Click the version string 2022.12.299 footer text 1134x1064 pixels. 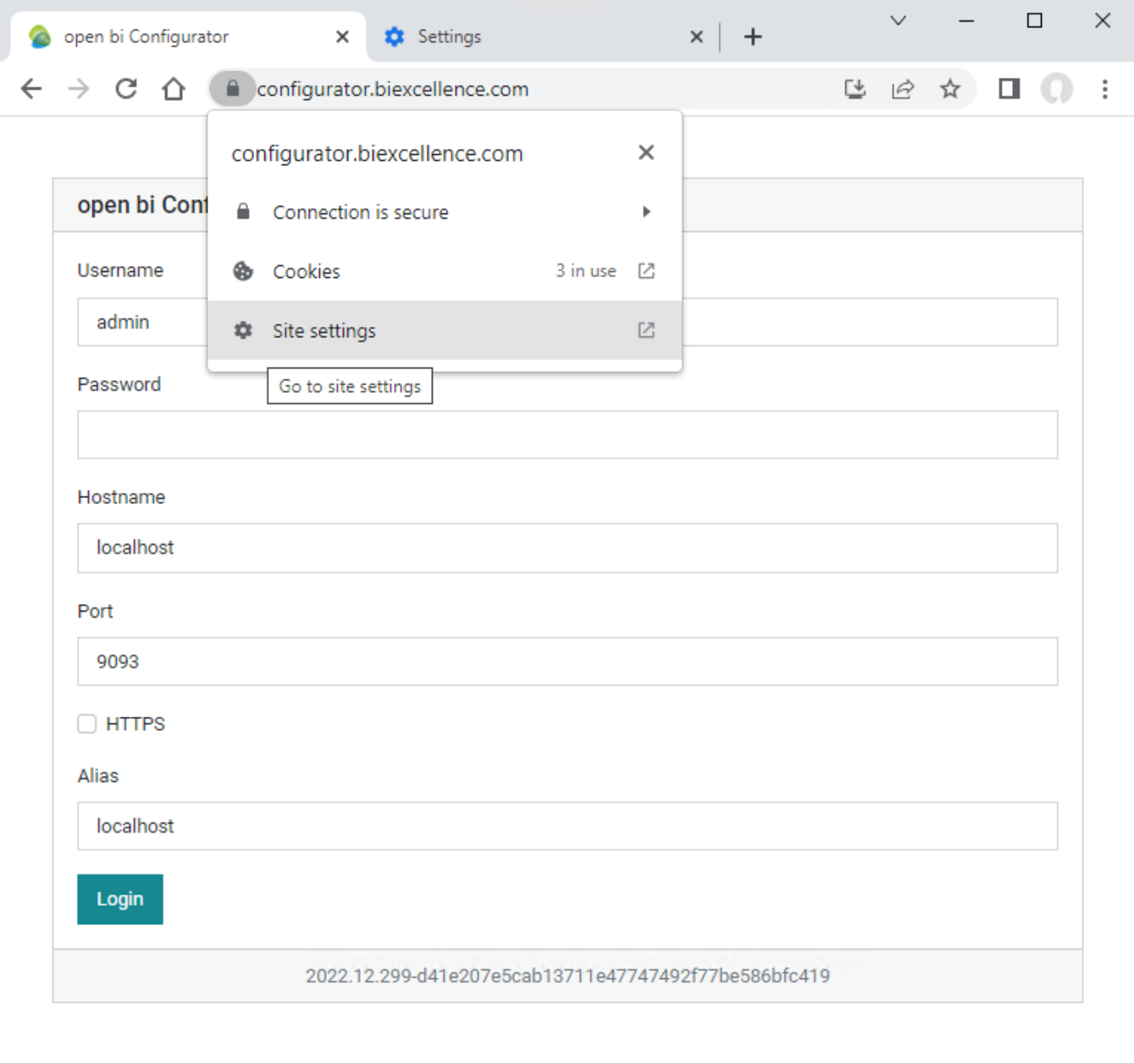[567, 976]
